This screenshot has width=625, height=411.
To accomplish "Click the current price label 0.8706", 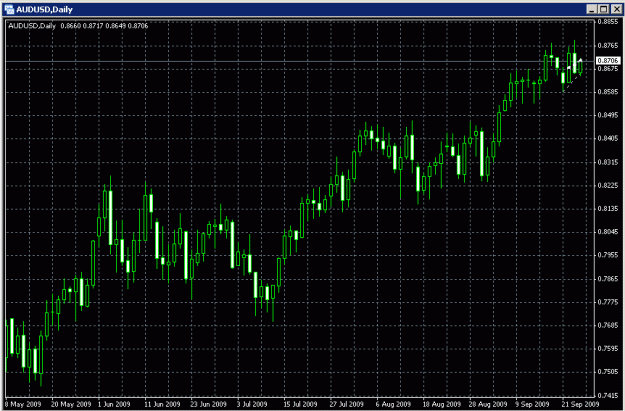I will (608, 61).
